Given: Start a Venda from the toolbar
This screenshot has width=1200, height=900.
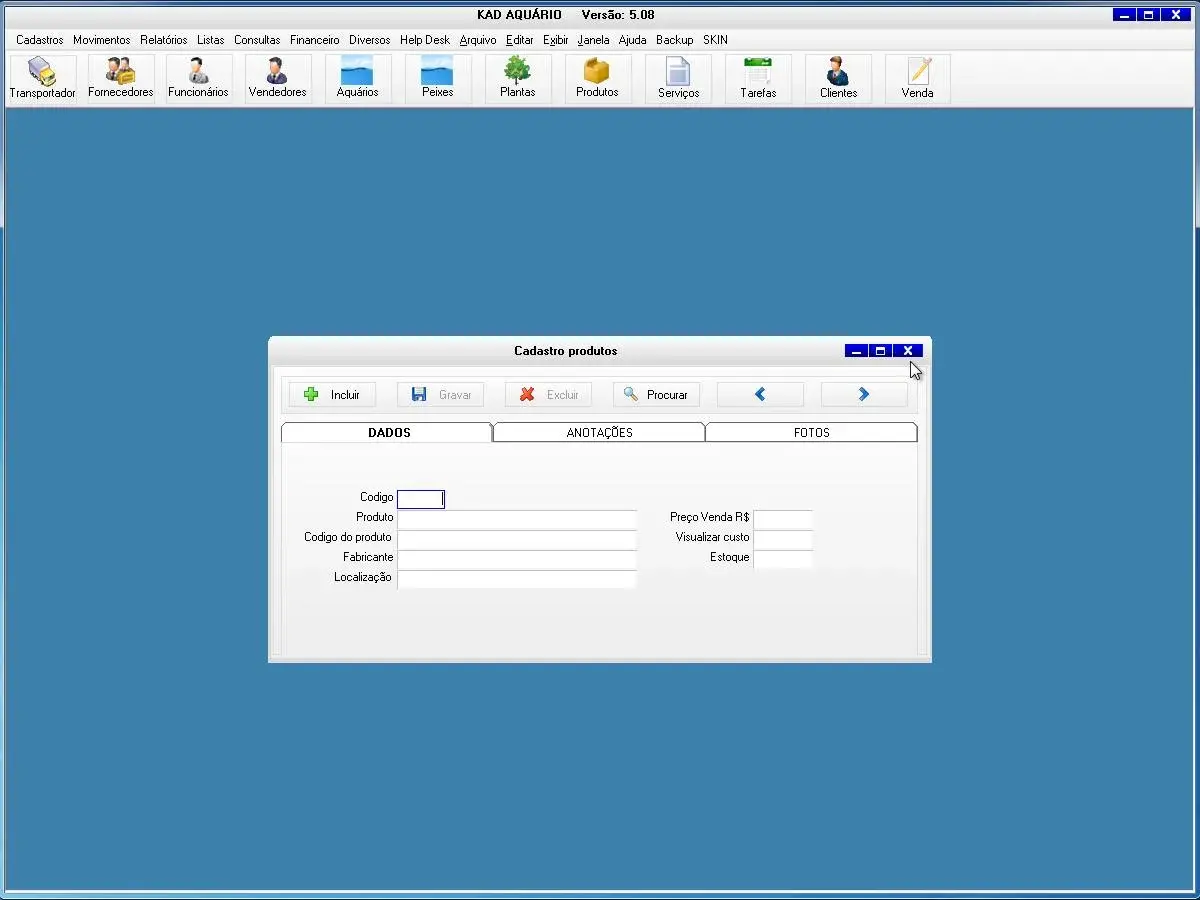Looking at the screenshot, I should tap(918, 79).
